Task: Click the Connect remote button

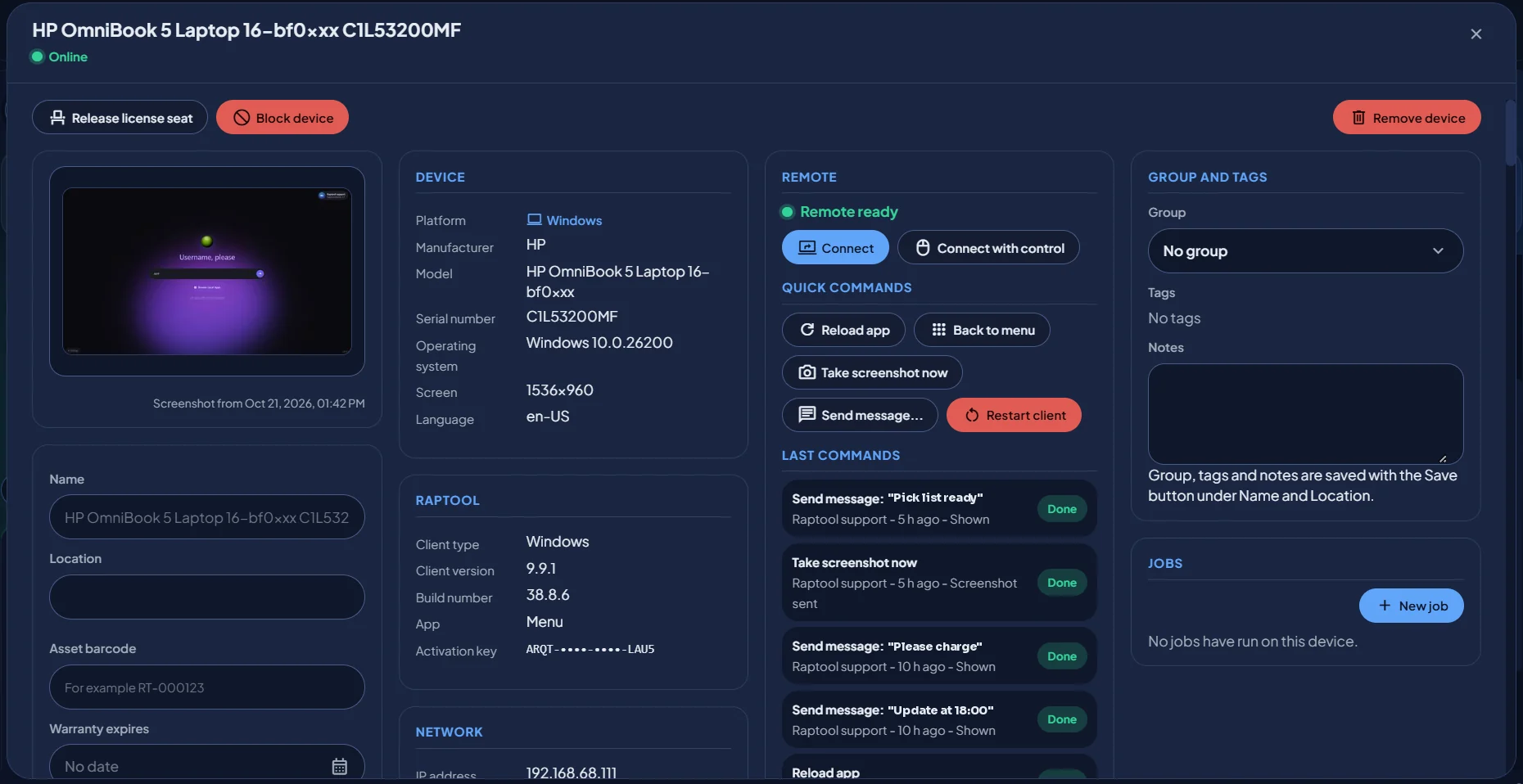Action: point(835,248)
